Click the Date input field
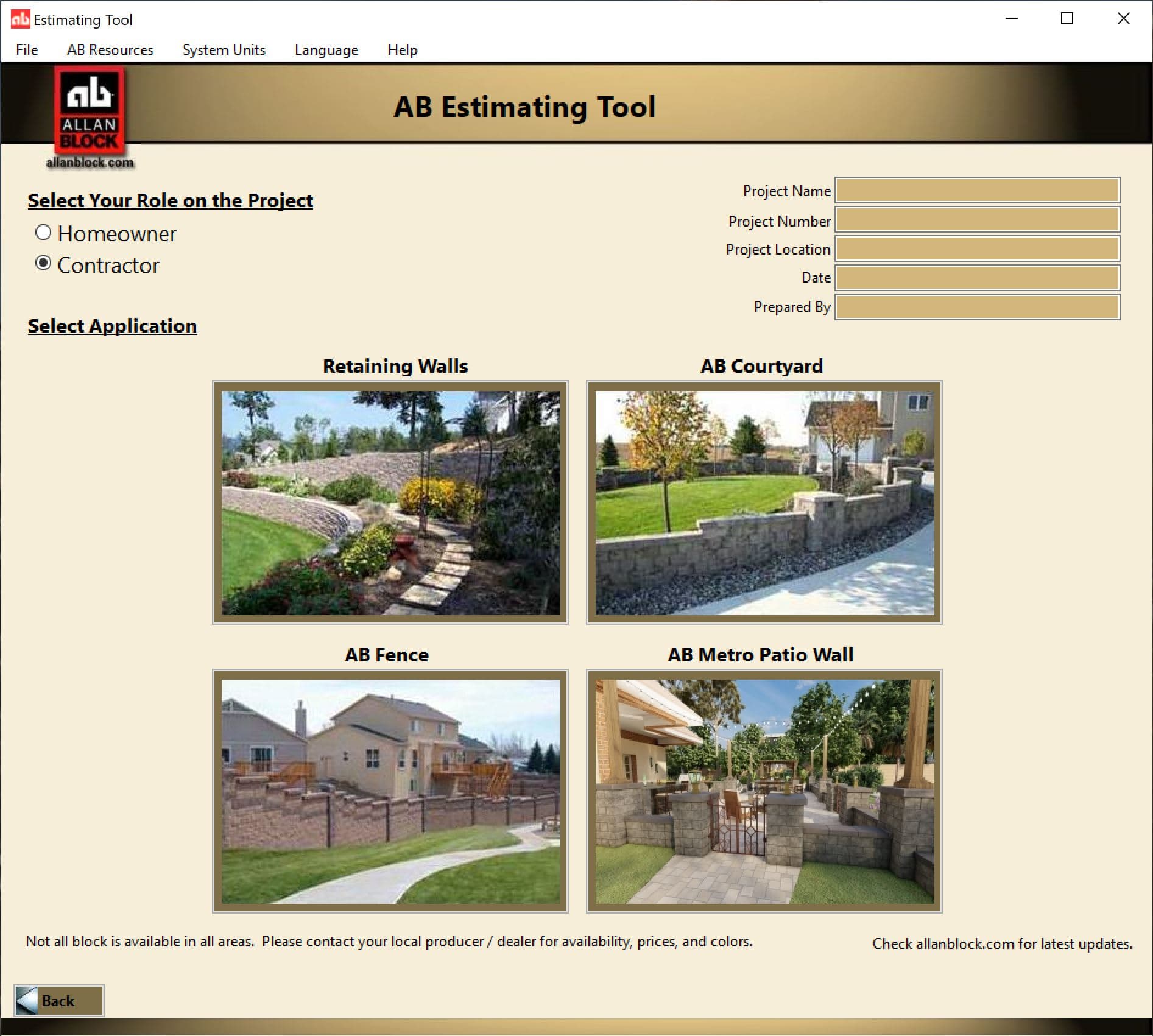This screenshot has width=1153, height=1036. (976, 278)
